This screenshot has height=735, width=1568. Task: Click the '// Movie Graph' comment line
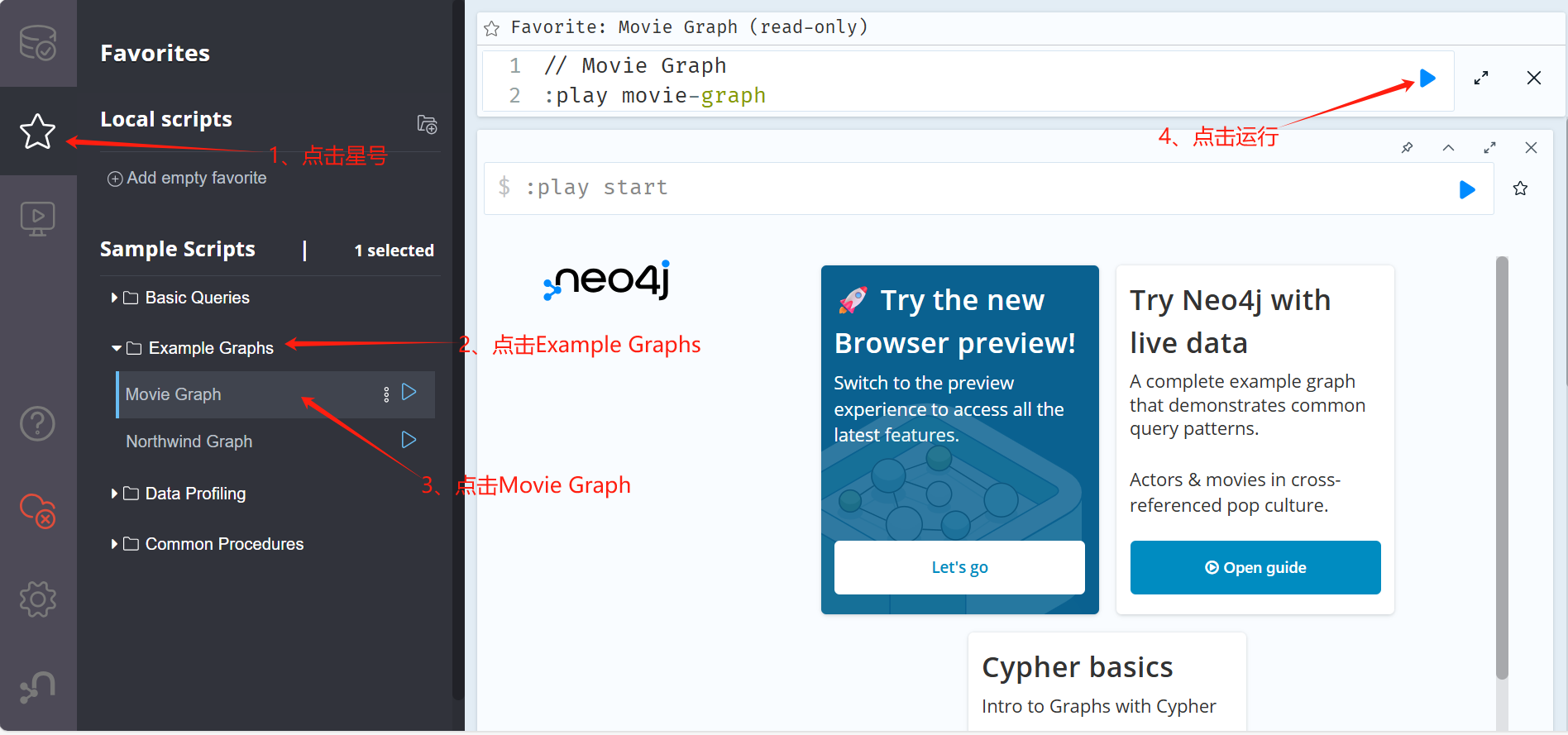634,65
